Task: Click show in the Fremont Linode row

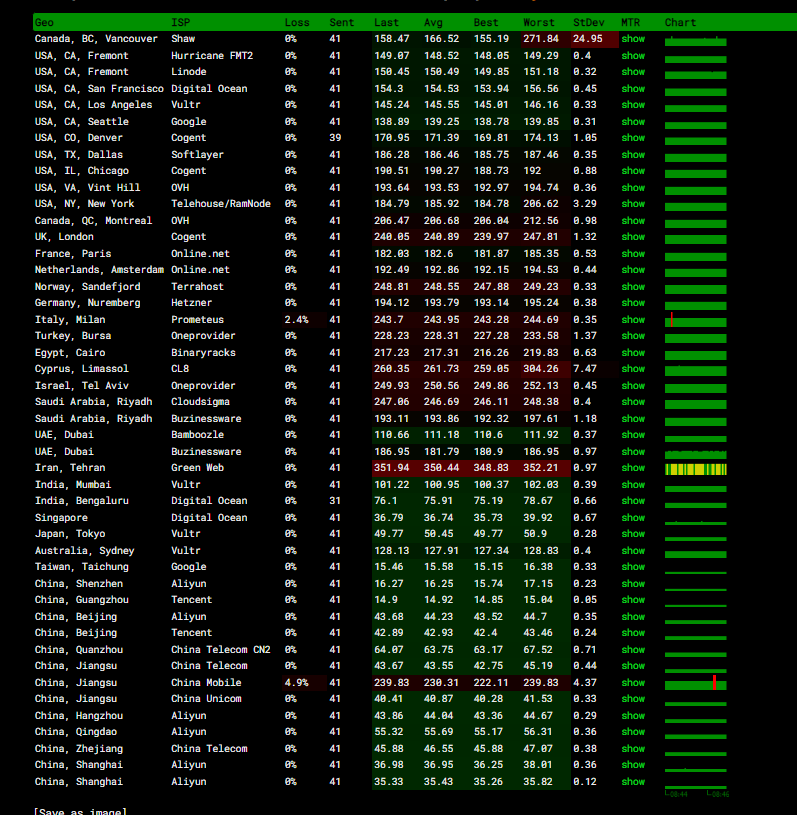Action: (x=633, y=72)
